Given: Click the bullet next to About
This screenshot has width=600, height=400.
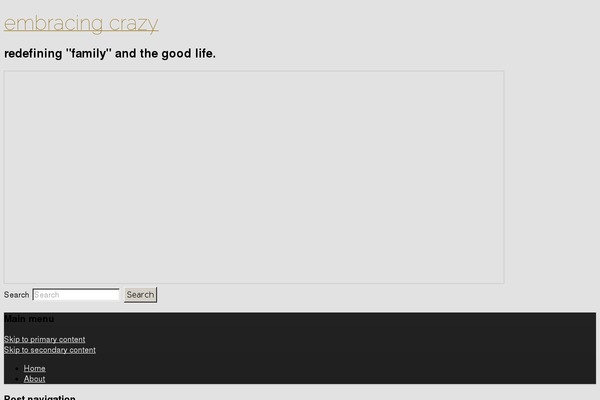Looking at the screenshot, I should click(17, 379).
